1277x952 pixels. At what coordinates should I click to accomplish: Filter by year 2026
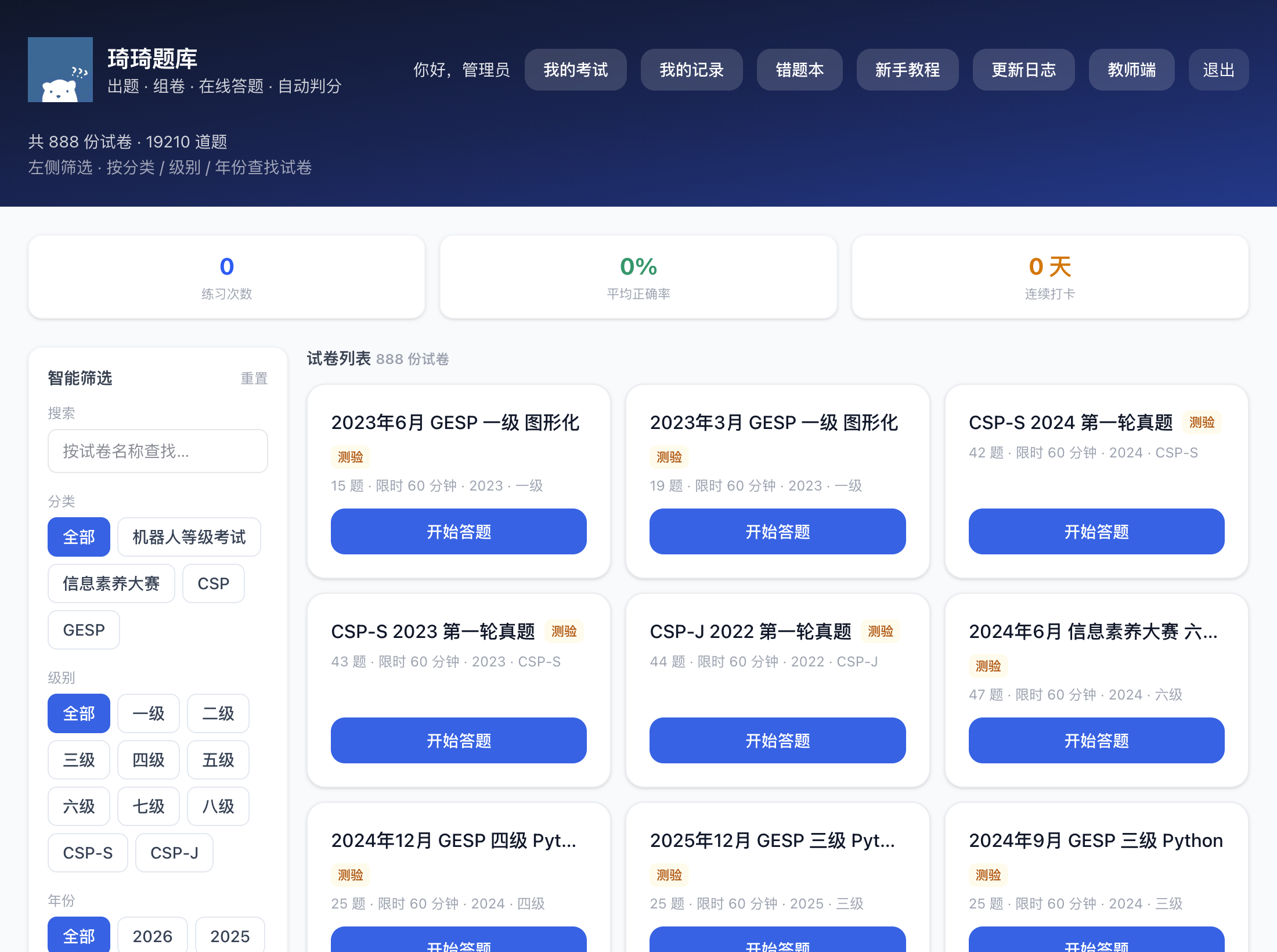point(153,935)
